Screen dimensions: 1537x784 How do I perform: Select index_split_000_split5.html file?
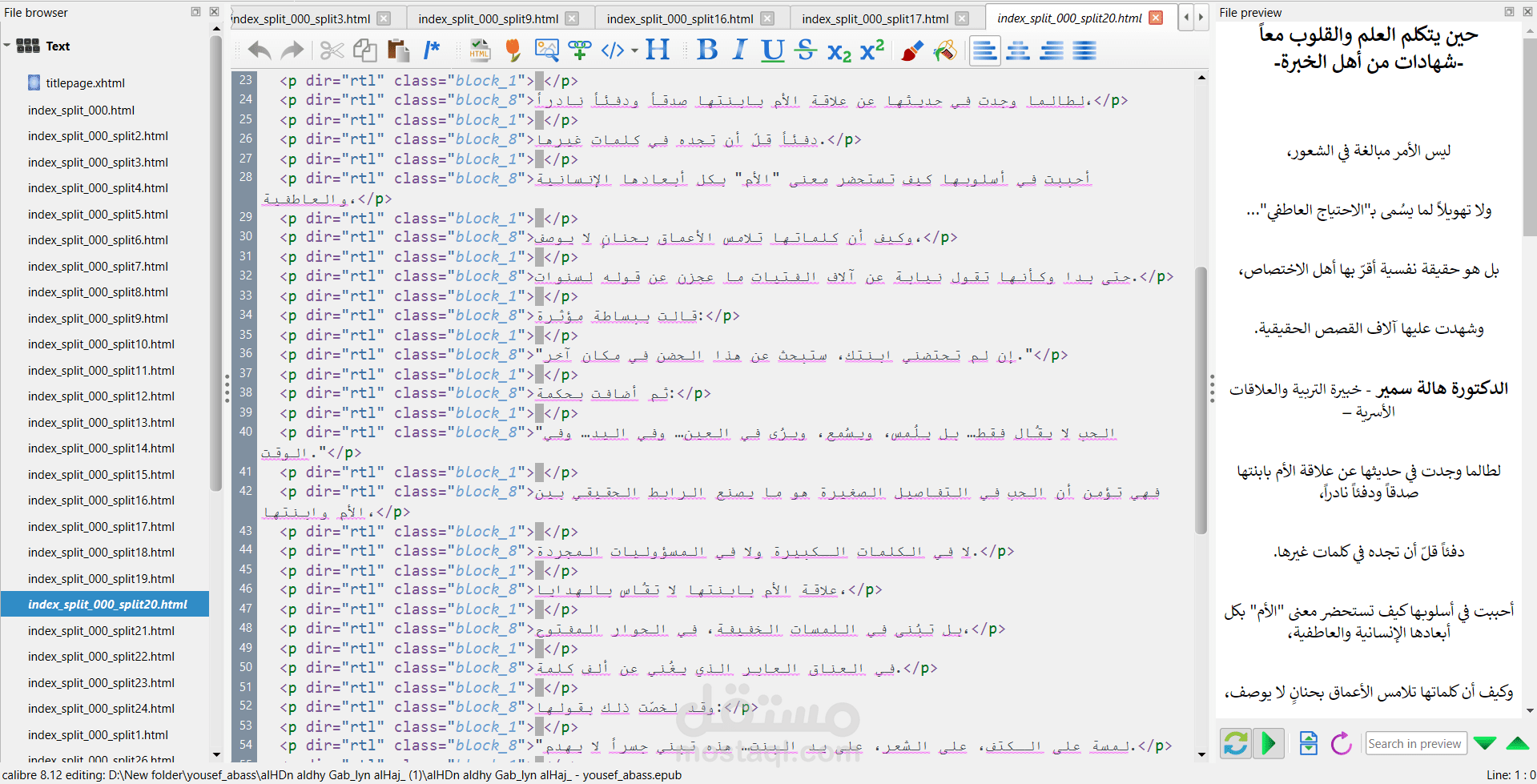pos(98,215)
